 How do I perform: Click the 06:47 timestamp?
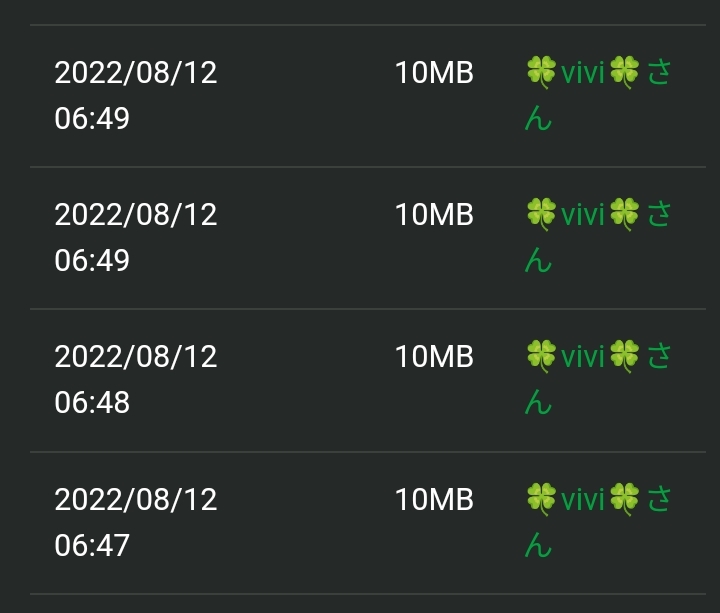click(x=92, y=545)
